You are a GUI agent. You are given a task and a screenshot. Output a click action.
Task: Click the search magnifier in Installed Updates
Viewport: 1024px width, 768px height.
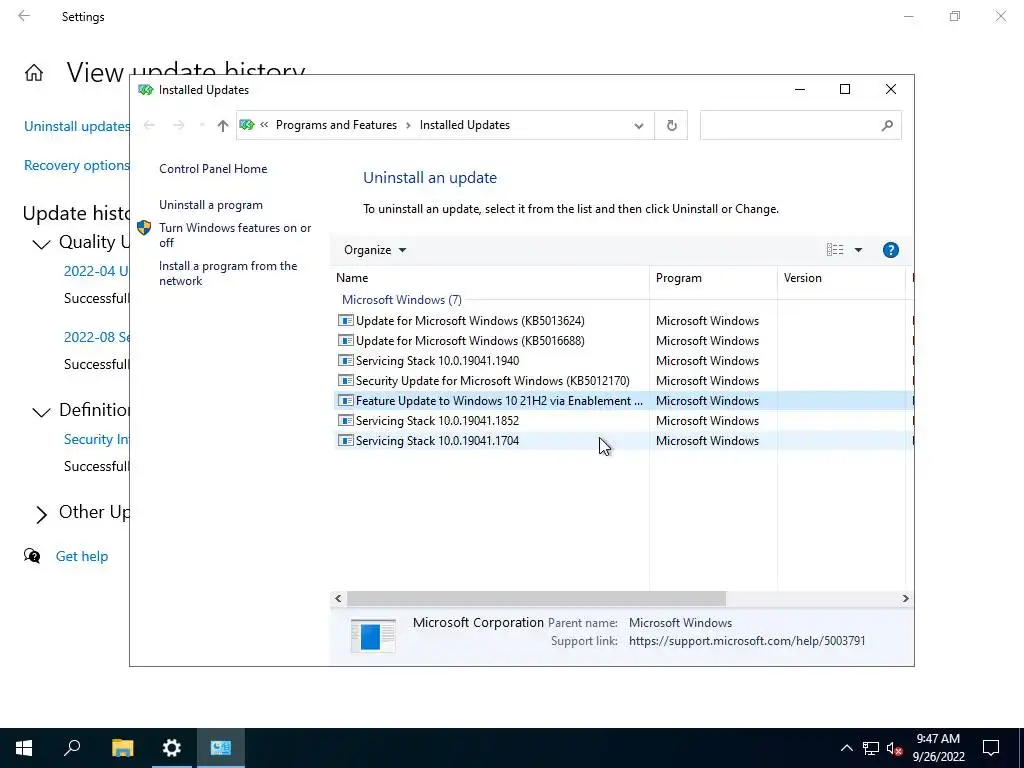tap(886, 125)
